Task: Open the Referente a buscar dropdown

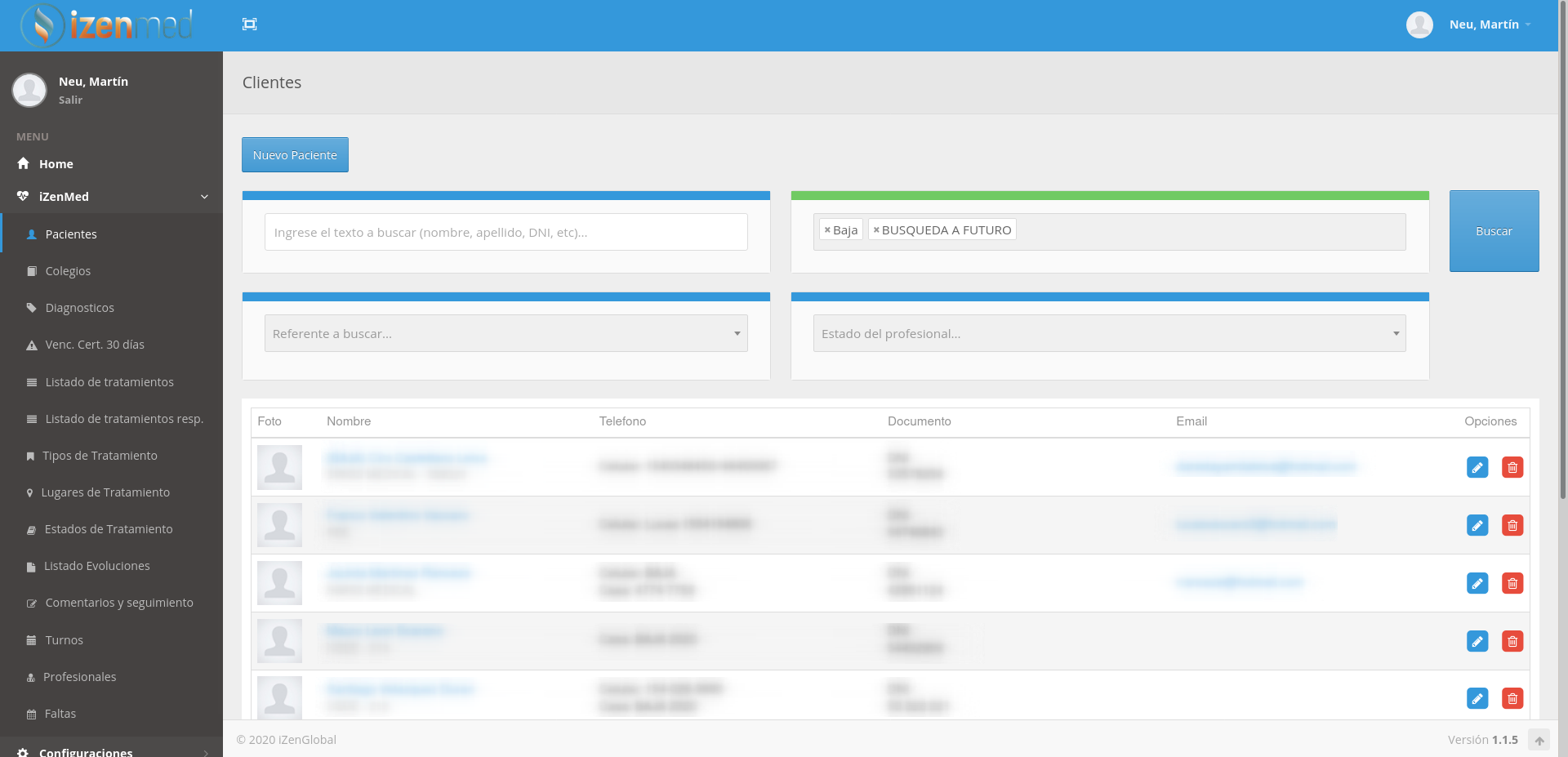Action: pyautogui.click(x=506, y=333)
